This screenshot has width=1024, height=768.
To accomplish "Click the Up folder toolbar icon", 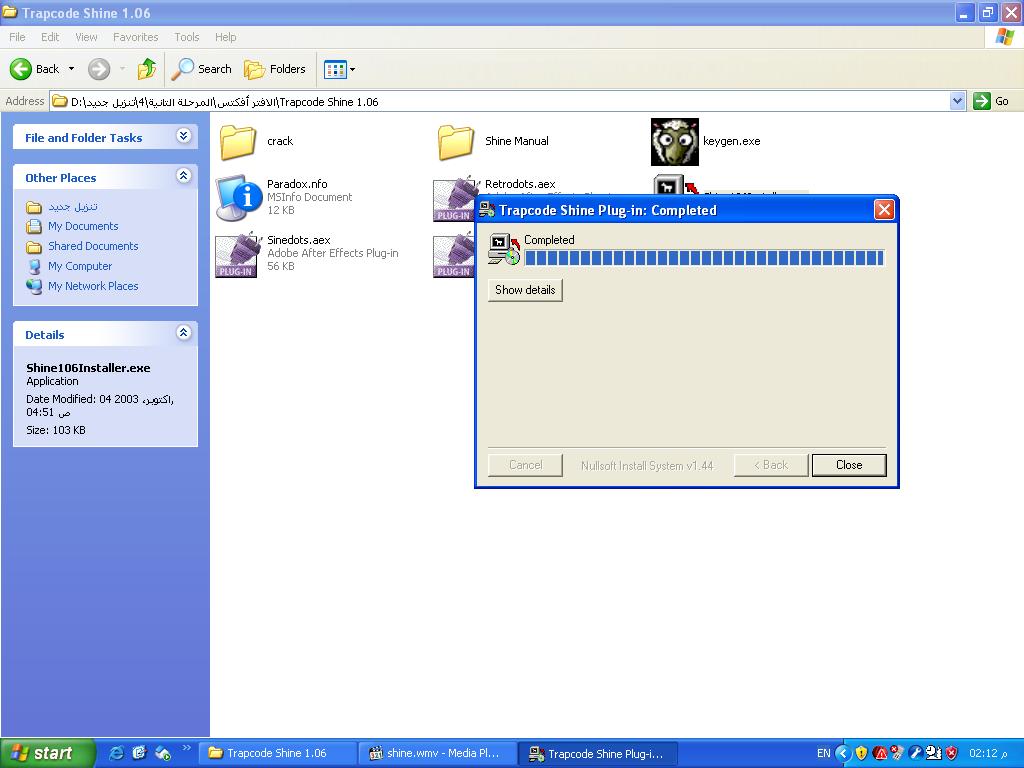I will [x=147, y=69].
